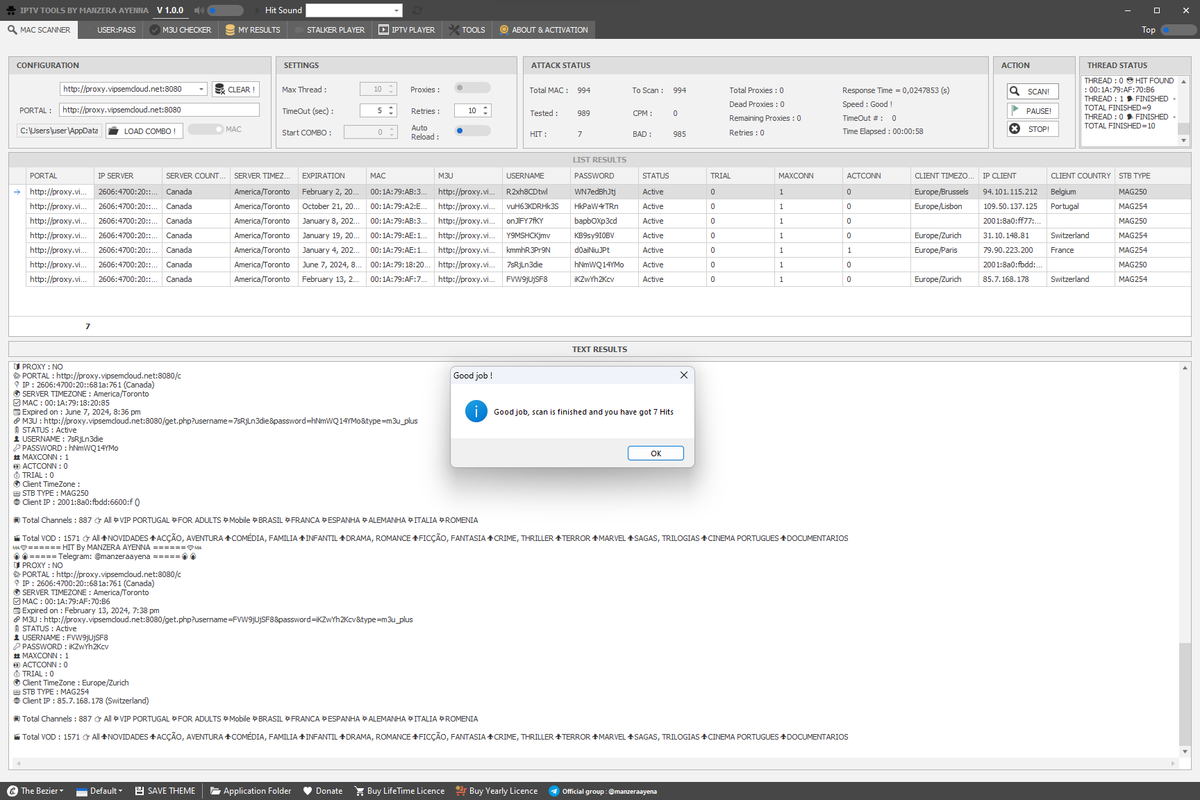Open the TOOLS tab
Viewport: 1200px width, 800px height.
click(467, 30)
